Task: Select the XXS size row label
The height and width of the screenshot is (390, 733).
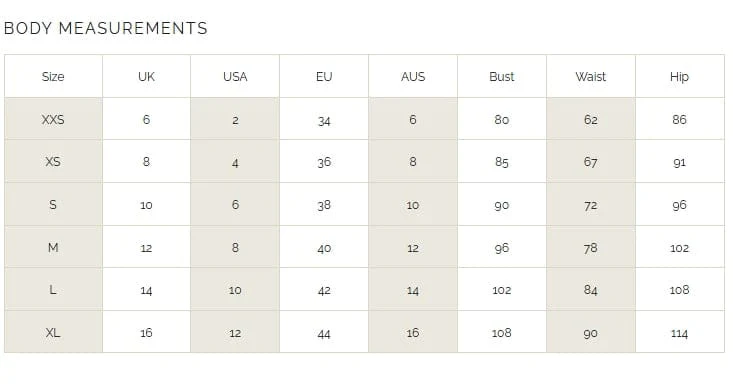Action: [x=53, y=120]
